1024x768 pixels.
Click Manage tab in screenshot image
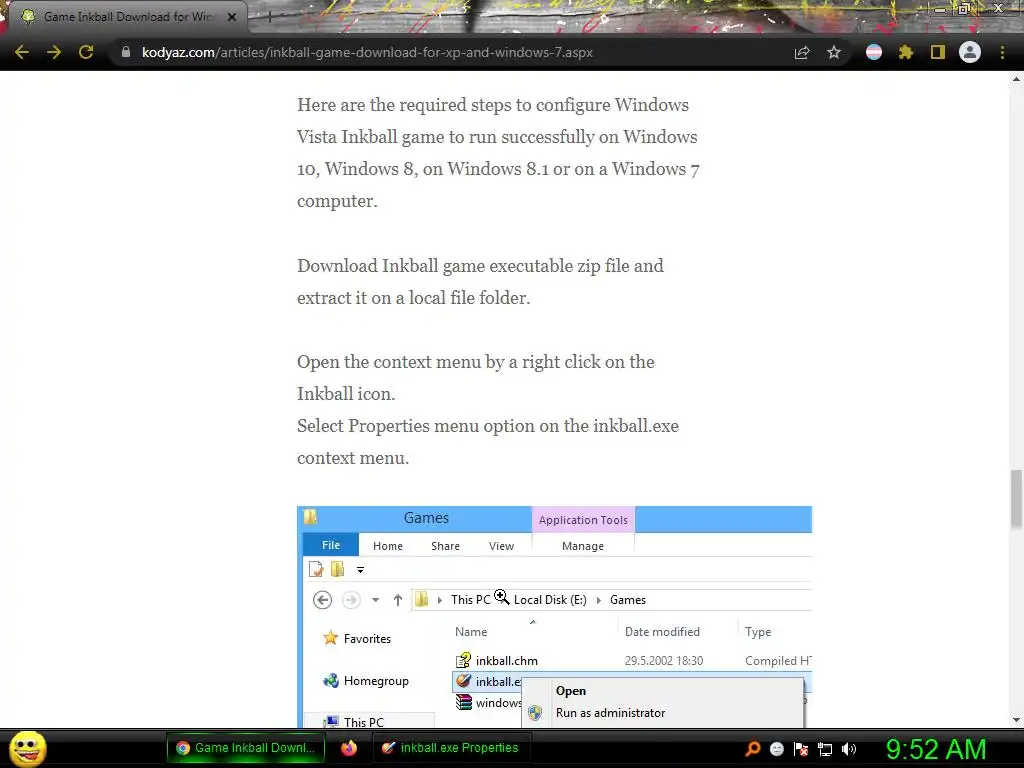pos(583,546)
